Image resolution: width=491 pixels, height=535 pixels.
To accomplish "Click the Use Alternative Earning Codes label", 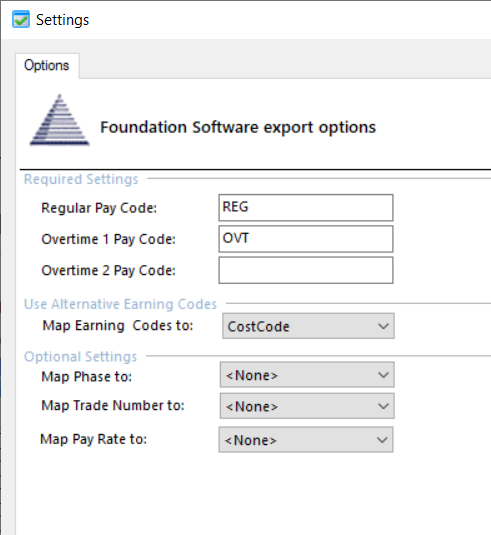I will (x=120, y=304).
